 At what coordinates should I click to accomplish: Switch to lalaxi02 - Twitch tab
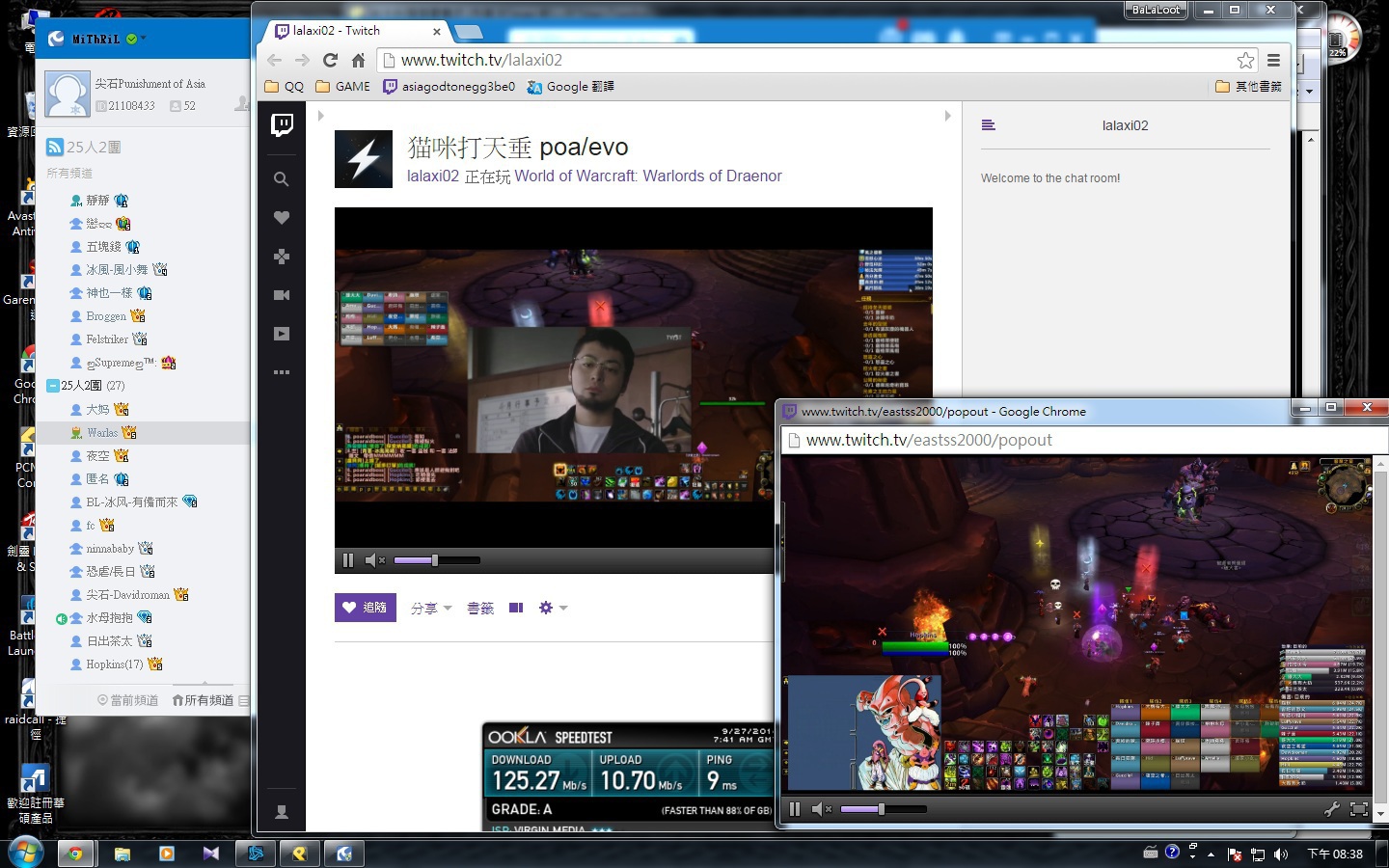(355, 31)
